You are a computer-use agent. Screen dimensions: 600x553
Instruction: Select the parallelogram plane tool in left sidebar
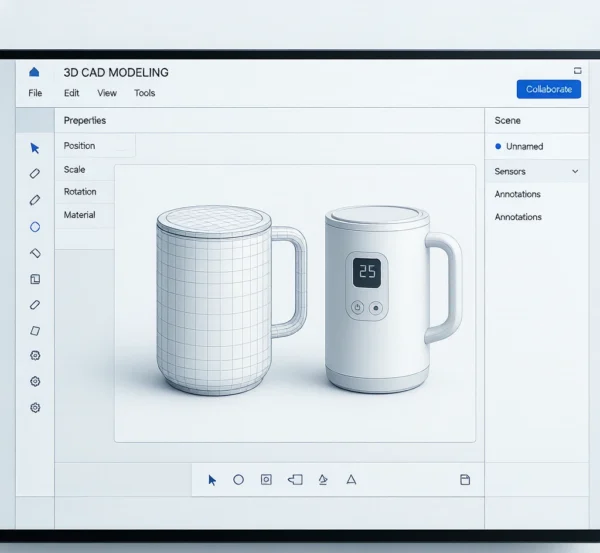click(35, 331)
